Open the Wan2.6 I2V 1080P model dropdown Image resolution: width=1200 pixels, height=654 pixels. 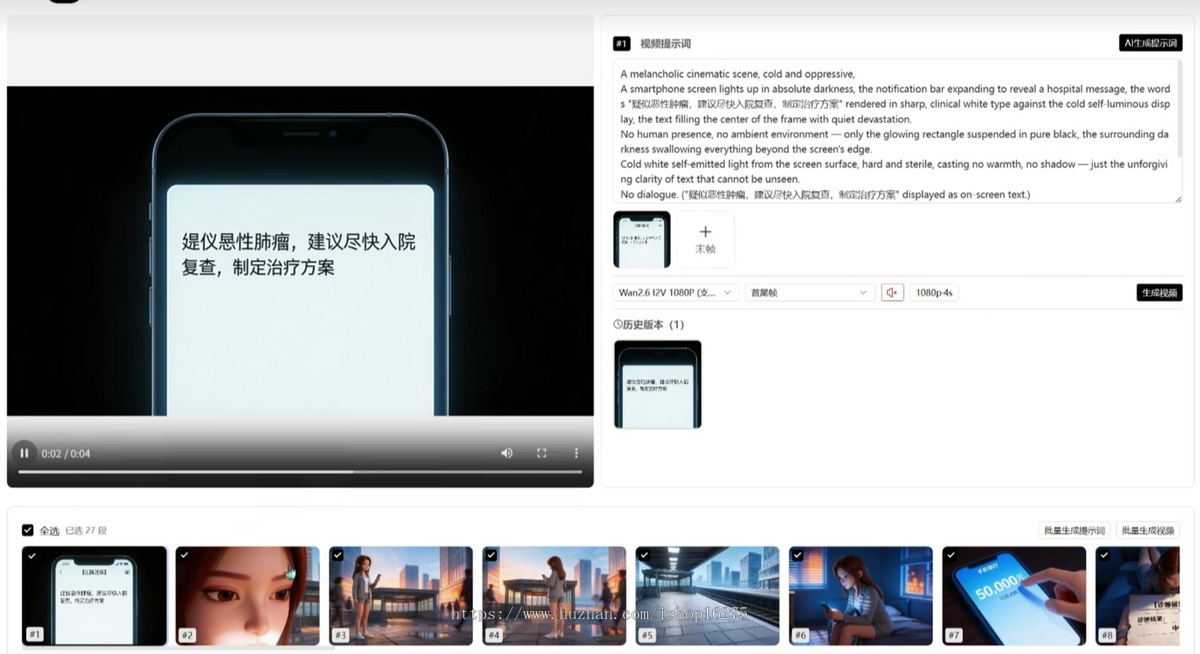(x=676, y=292)
